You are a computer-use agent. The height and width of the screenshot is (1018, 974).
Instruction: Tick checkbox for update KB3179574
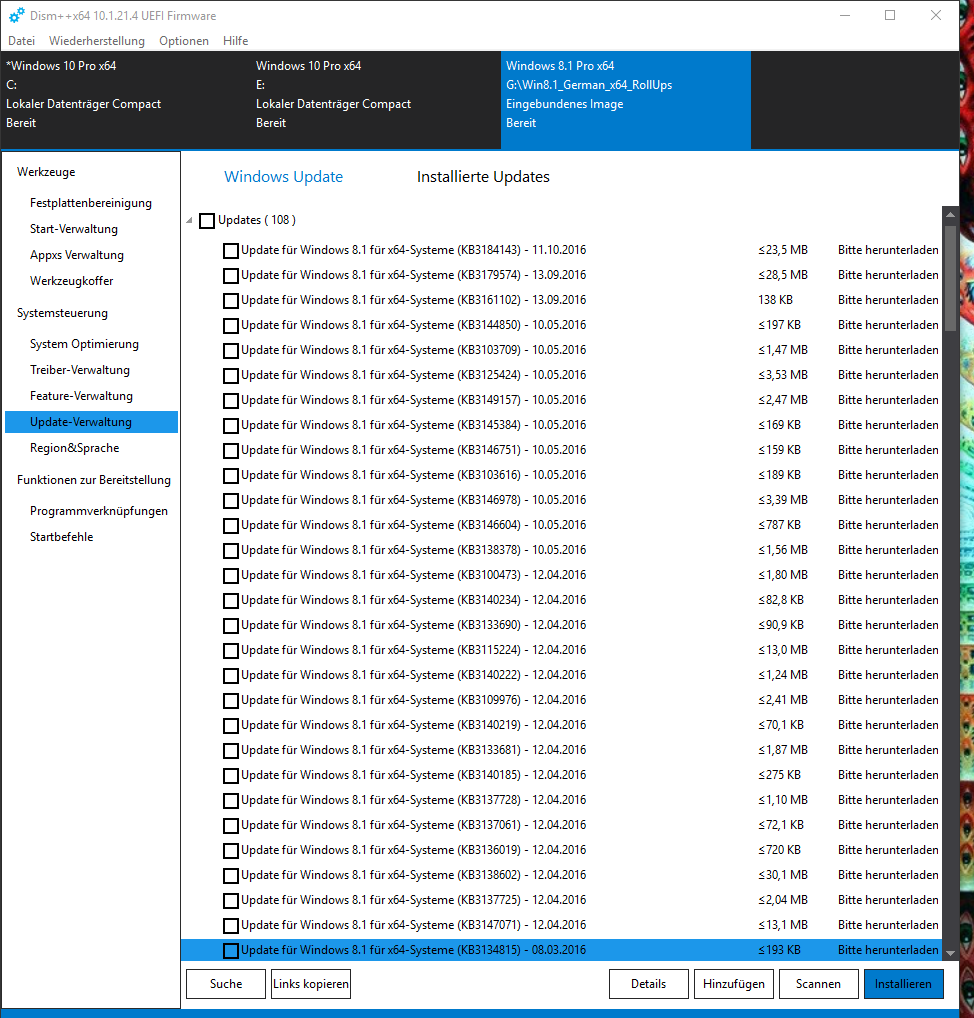pos(231,276)
